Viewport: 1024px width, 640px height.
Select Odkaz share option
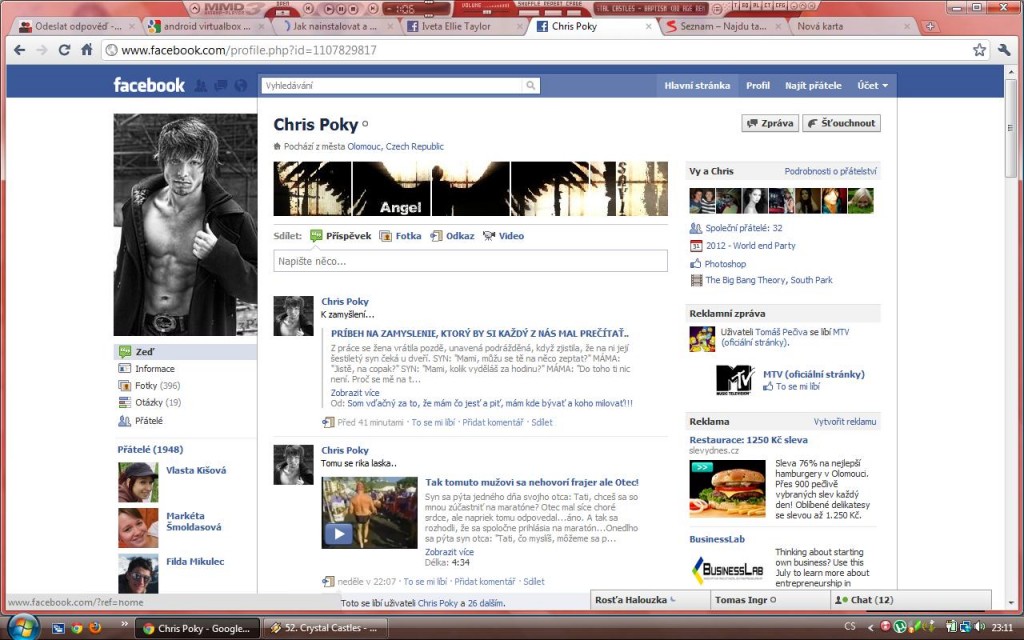pyautogui.click(x=452, y=236)
